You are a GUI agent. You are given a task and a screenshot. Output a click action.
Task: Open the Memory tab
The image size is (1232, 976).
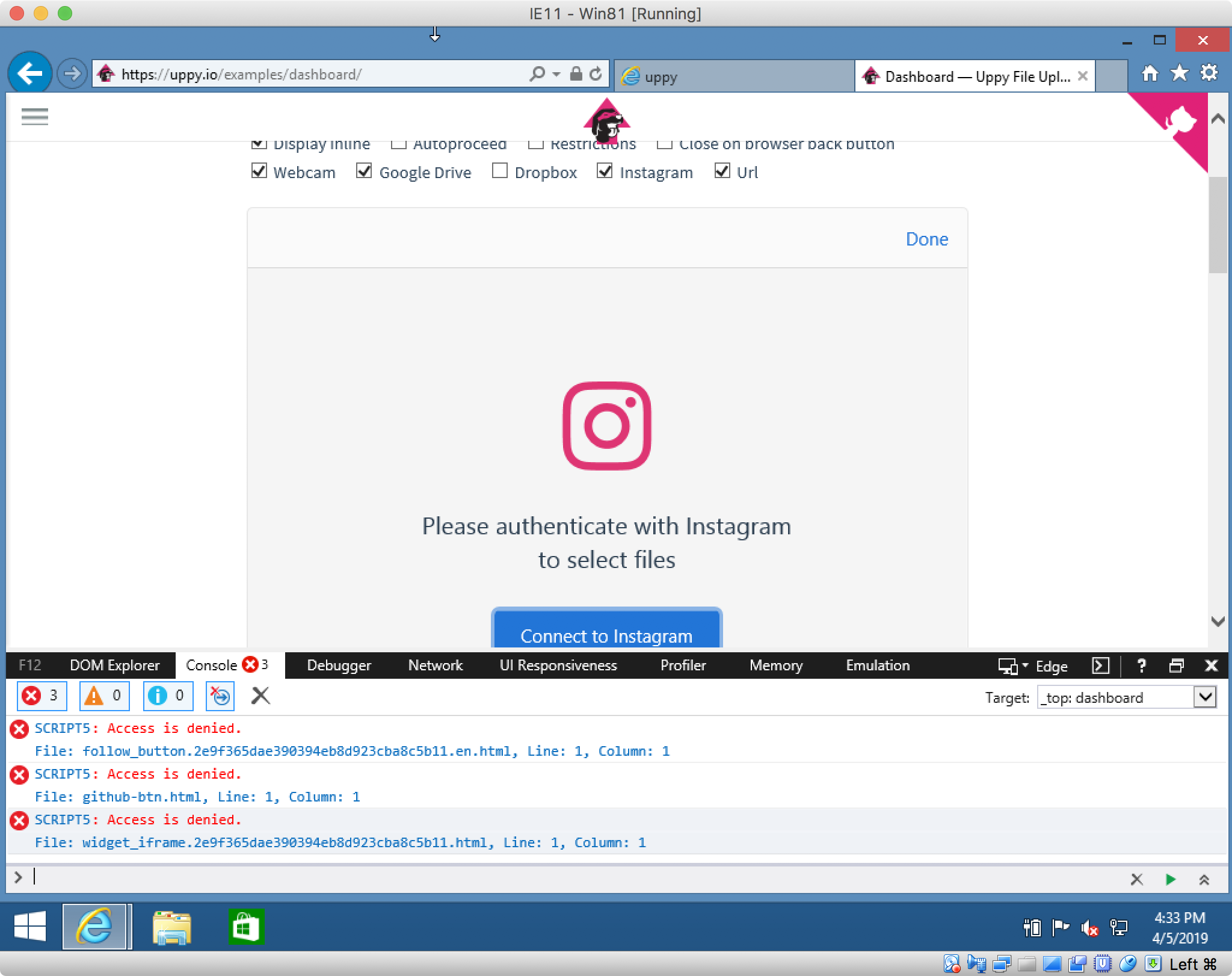[x=775, y=666]
